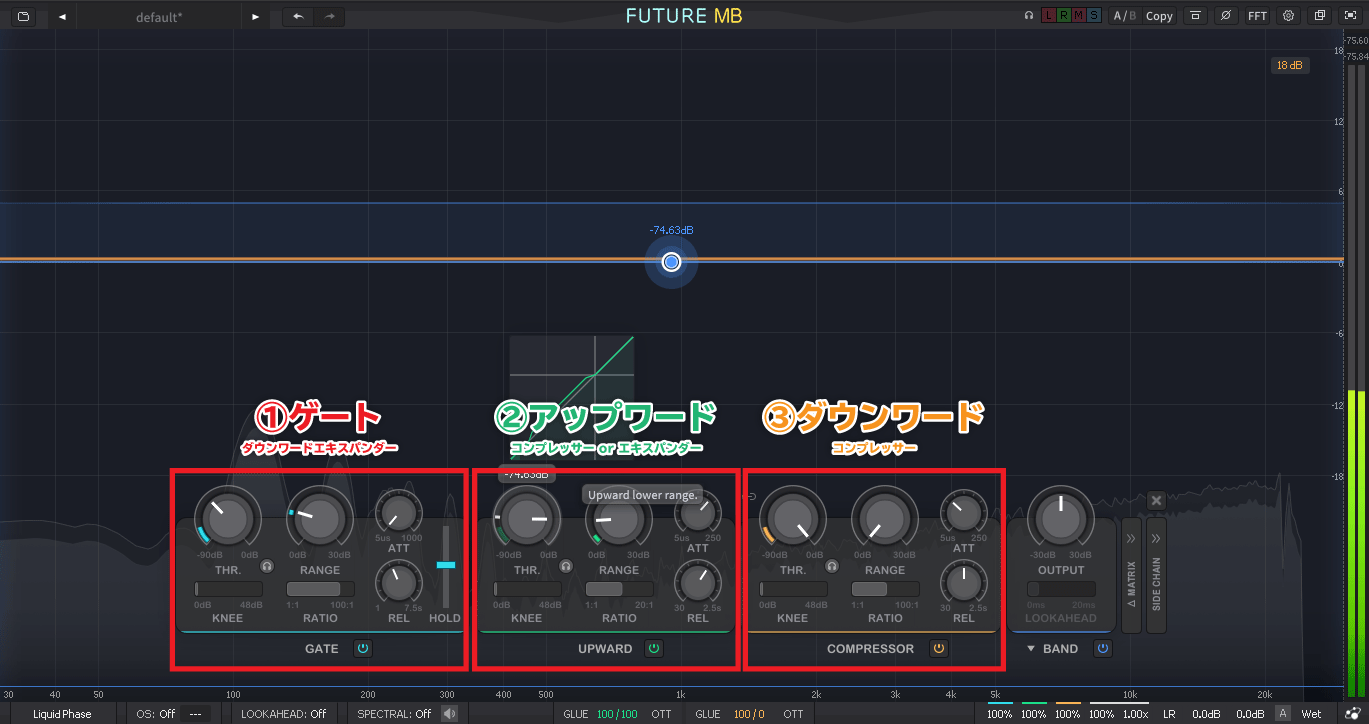Expand the Δ MATRIX side panel
The width and height of the screenshot is (1369, 724).
pyautogui.click(x=1131, y=575)
